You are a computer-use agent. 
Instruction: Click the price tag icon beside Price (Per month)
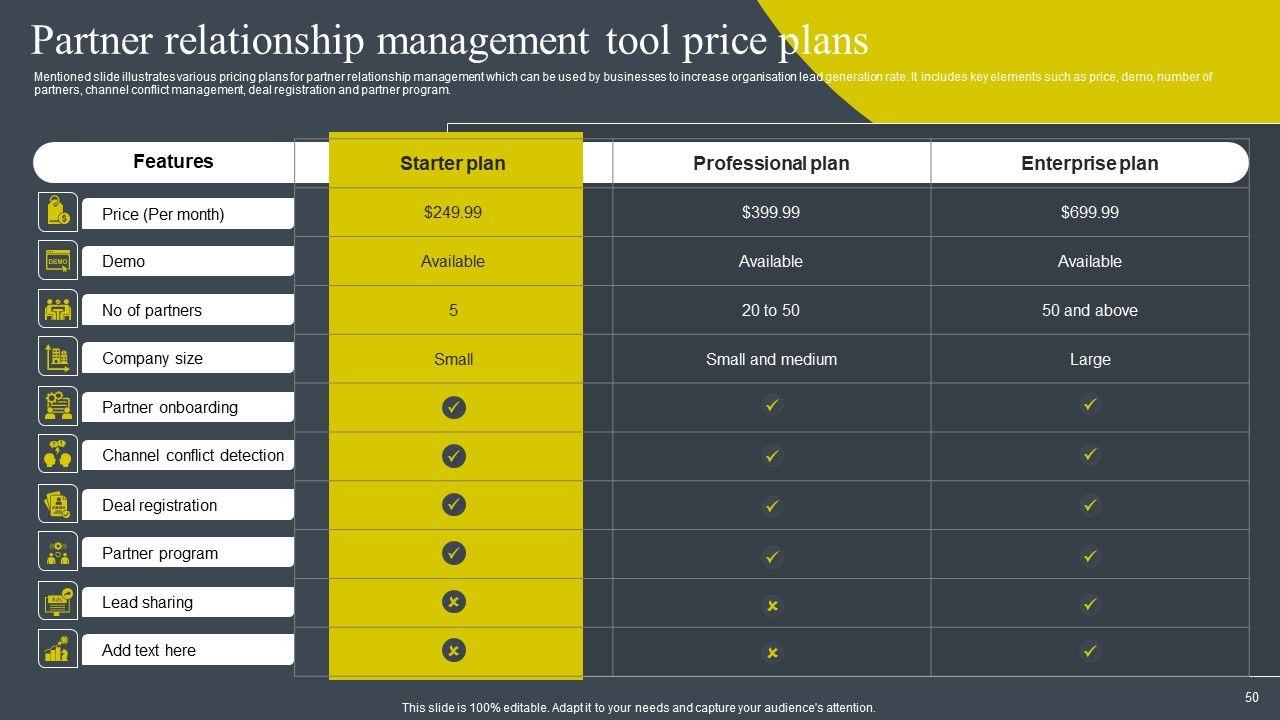pos(57,212)
